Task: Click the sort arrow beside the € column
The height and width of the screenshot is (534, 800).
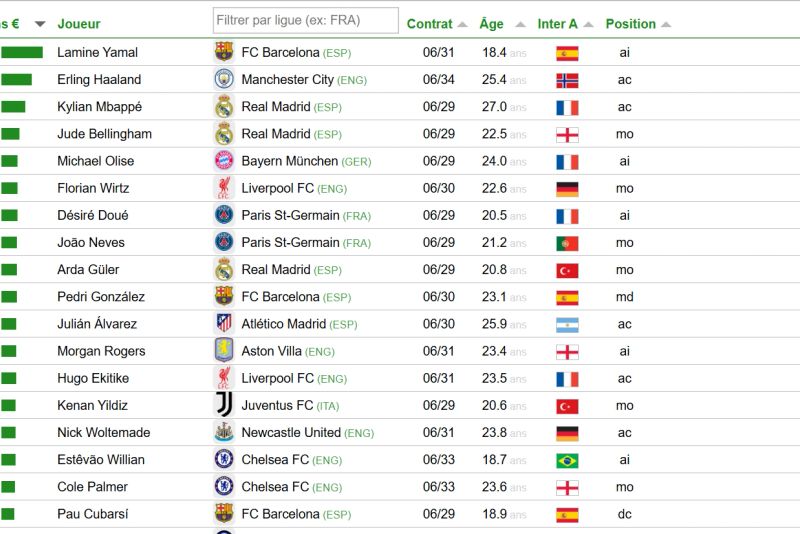Action: [40, 24]
